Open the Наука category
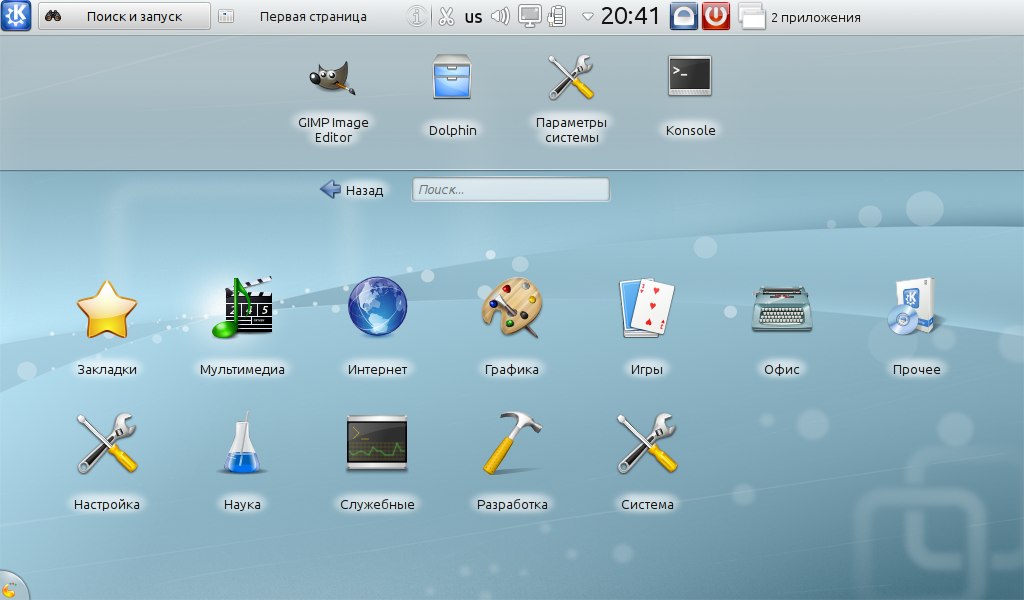The image size is (1024, 600). pyautogui.click(x=242, y=462)
